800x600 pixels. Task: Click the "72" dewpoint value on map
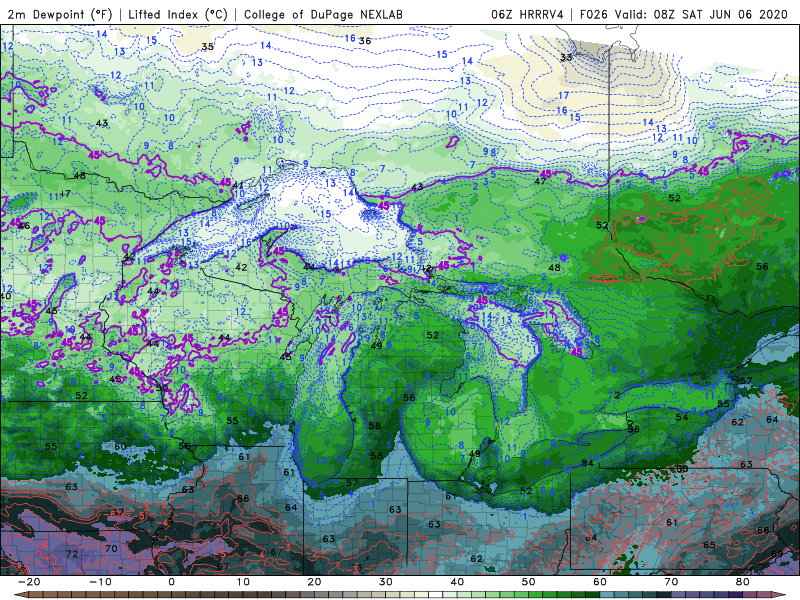pos(72,554)
